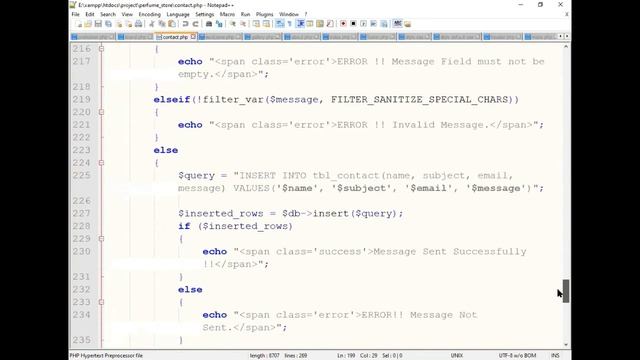Click the editor scrollbar up arrow
Screen dimensions: 640x360
(x=566, y=47)
